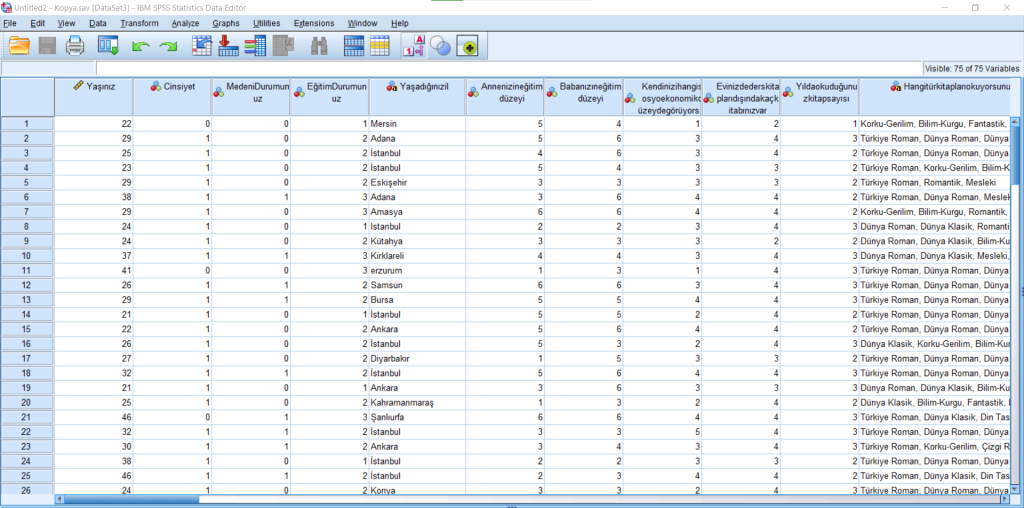Click the green Redo arrow
Image resolution: width=1024 pixels, height=508 pixels.
pos(168,46)
